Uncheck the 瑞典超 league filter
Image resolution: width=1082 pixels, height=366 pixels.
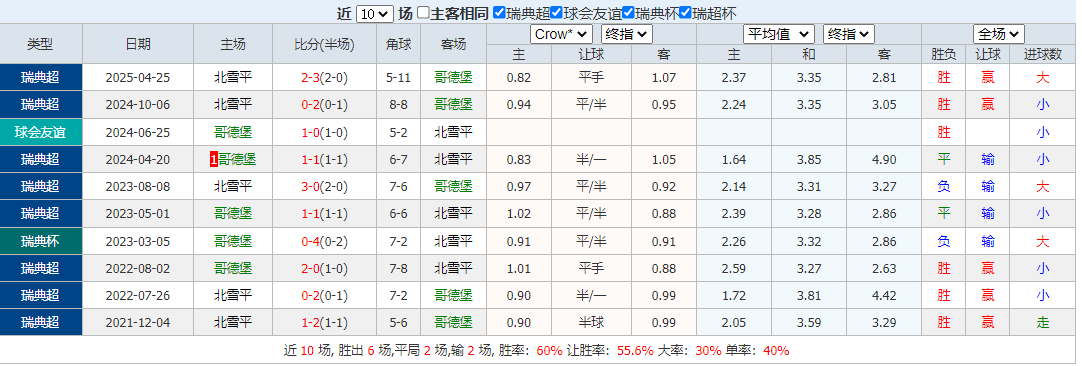click(500, 13)
